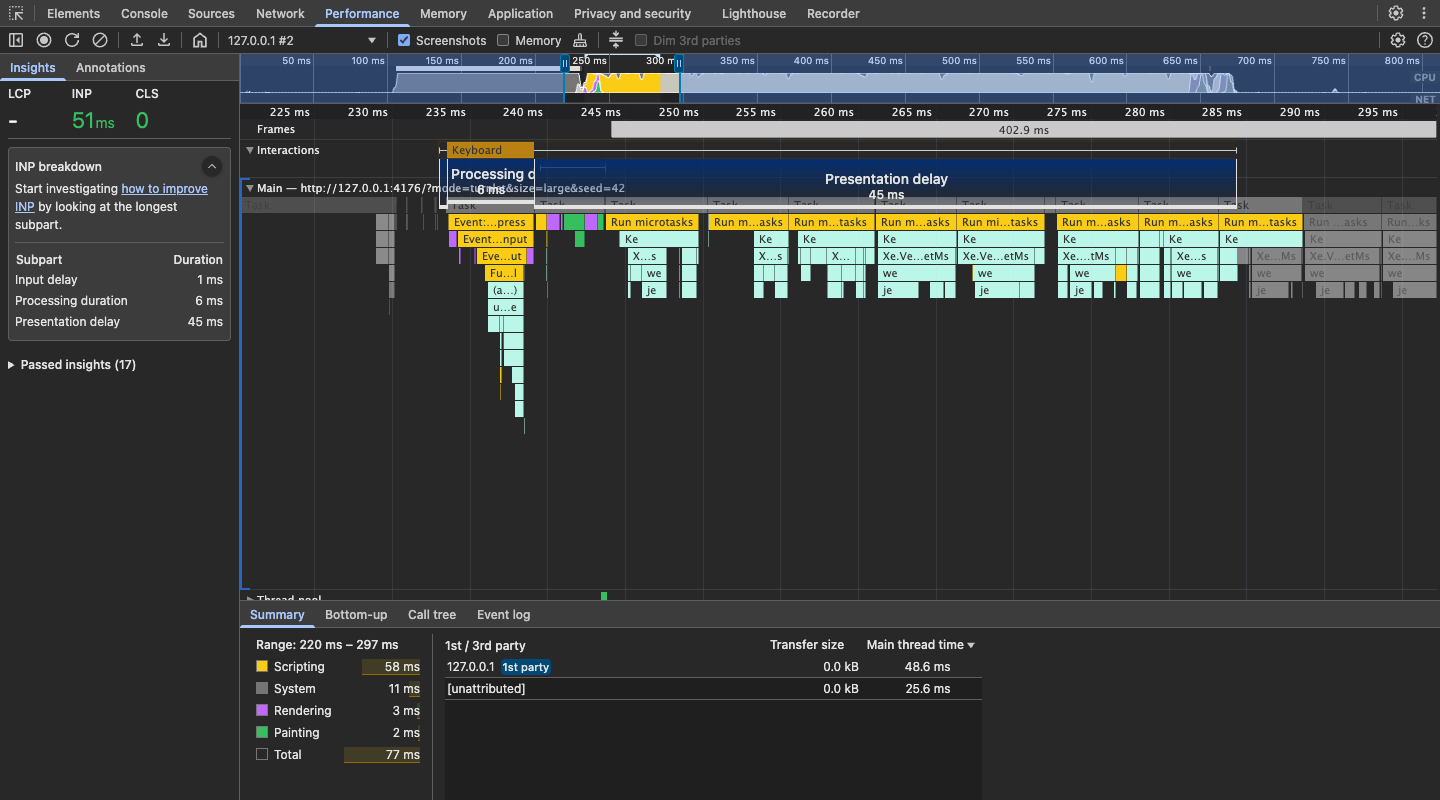The image size is (1440, 800).
Task: Click the Input delay 1 ms row
Action: [119, 280]
